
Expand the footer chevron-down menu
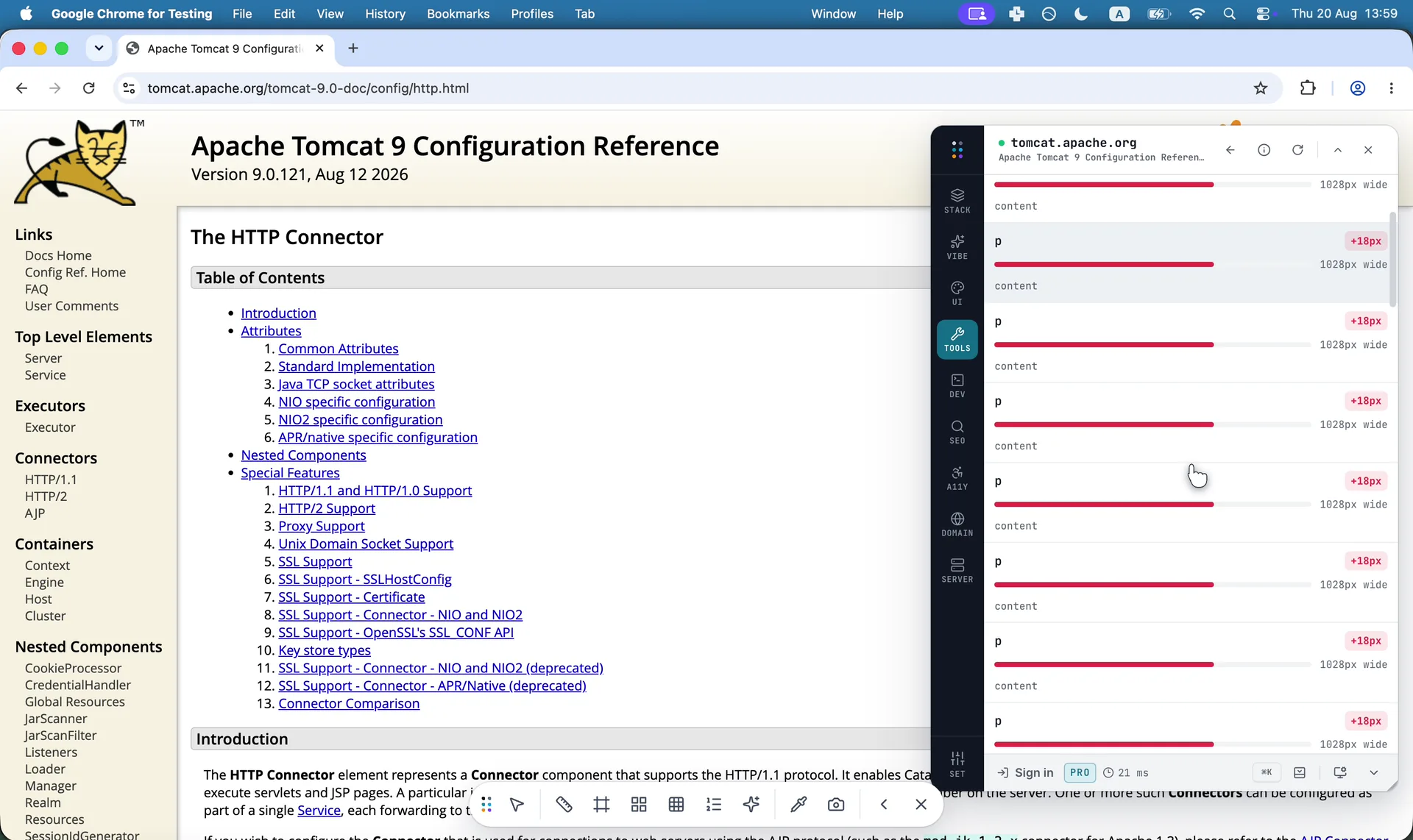pos(1373,772)
